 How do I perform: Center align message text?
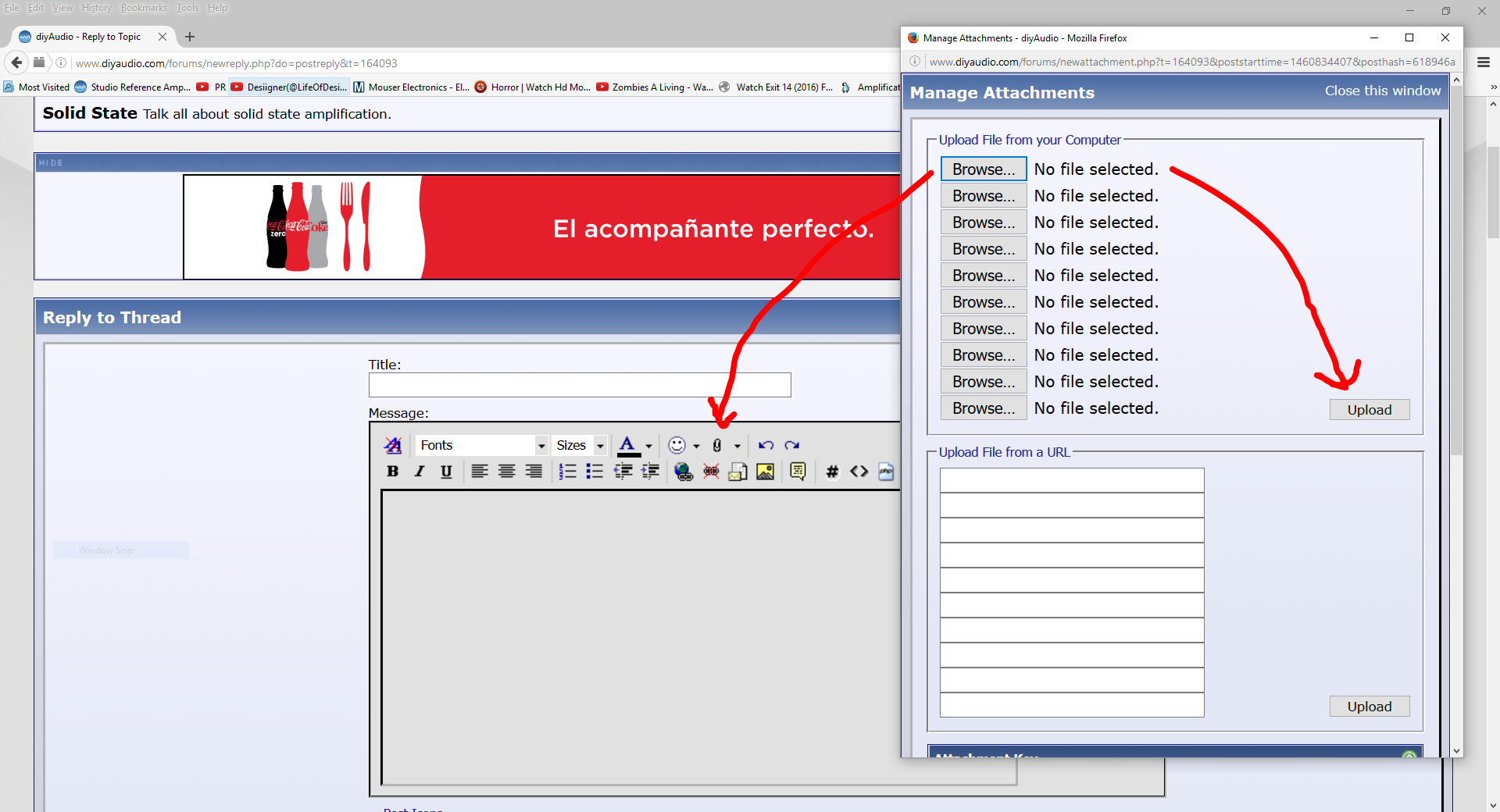[506, 471]
